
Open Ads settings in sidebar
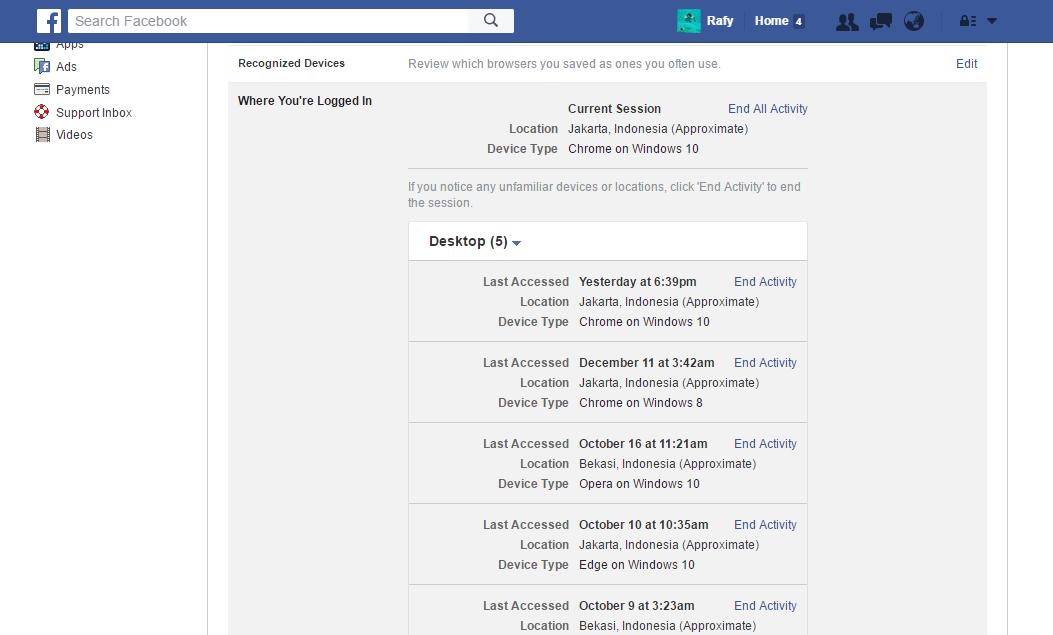pyautogui.click(x=66, y=66)
